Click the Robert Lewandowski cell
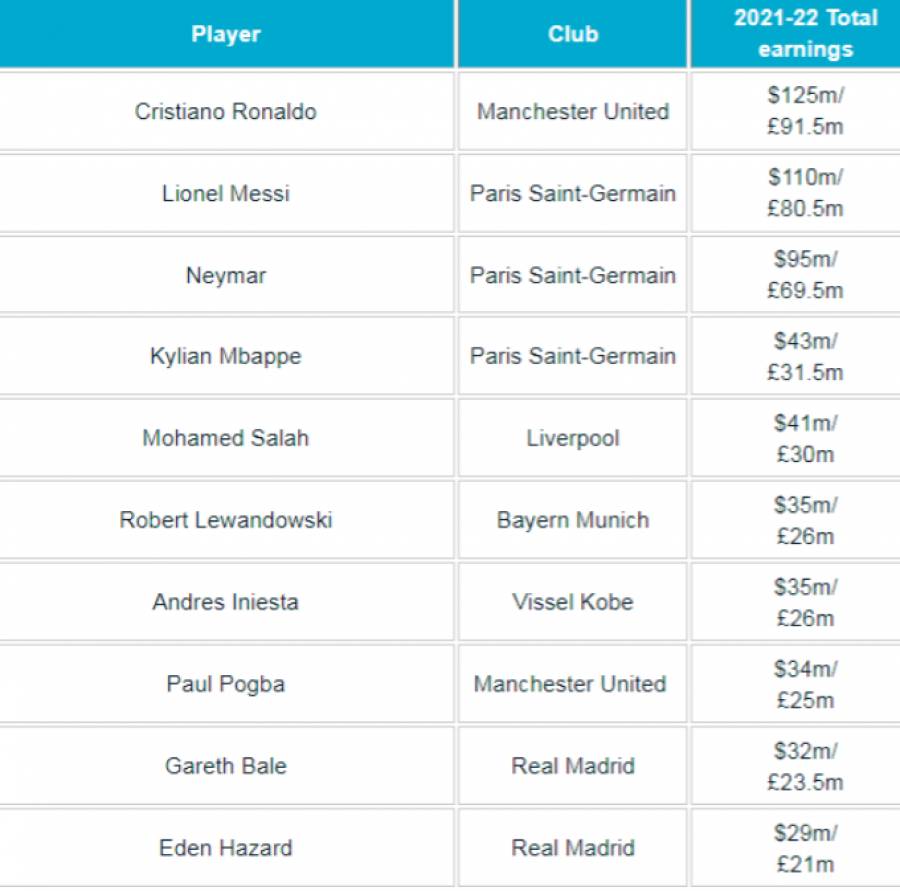 [226, 520]
